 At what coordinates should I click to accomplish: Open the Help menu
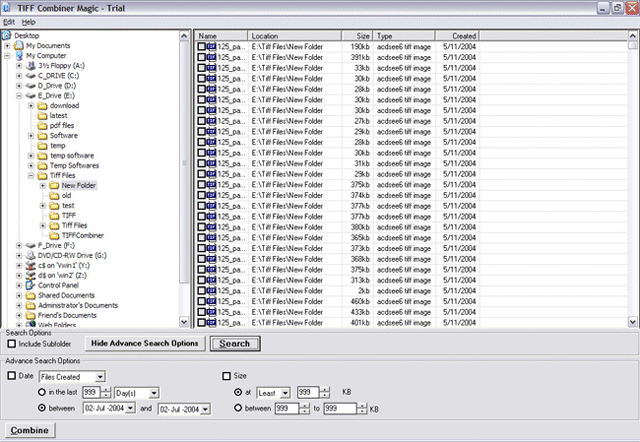click(x=29, y=22)
